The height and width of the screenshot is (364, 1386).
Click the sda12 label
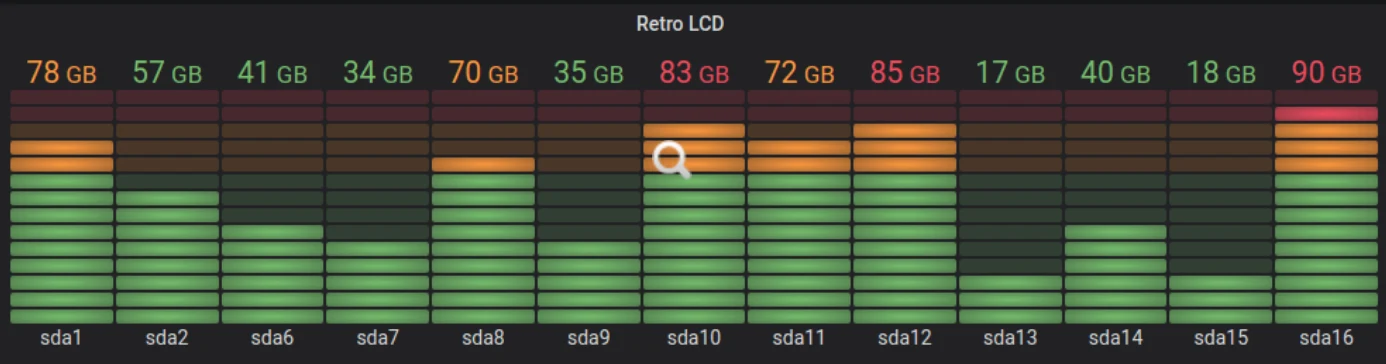pos(905,339)
